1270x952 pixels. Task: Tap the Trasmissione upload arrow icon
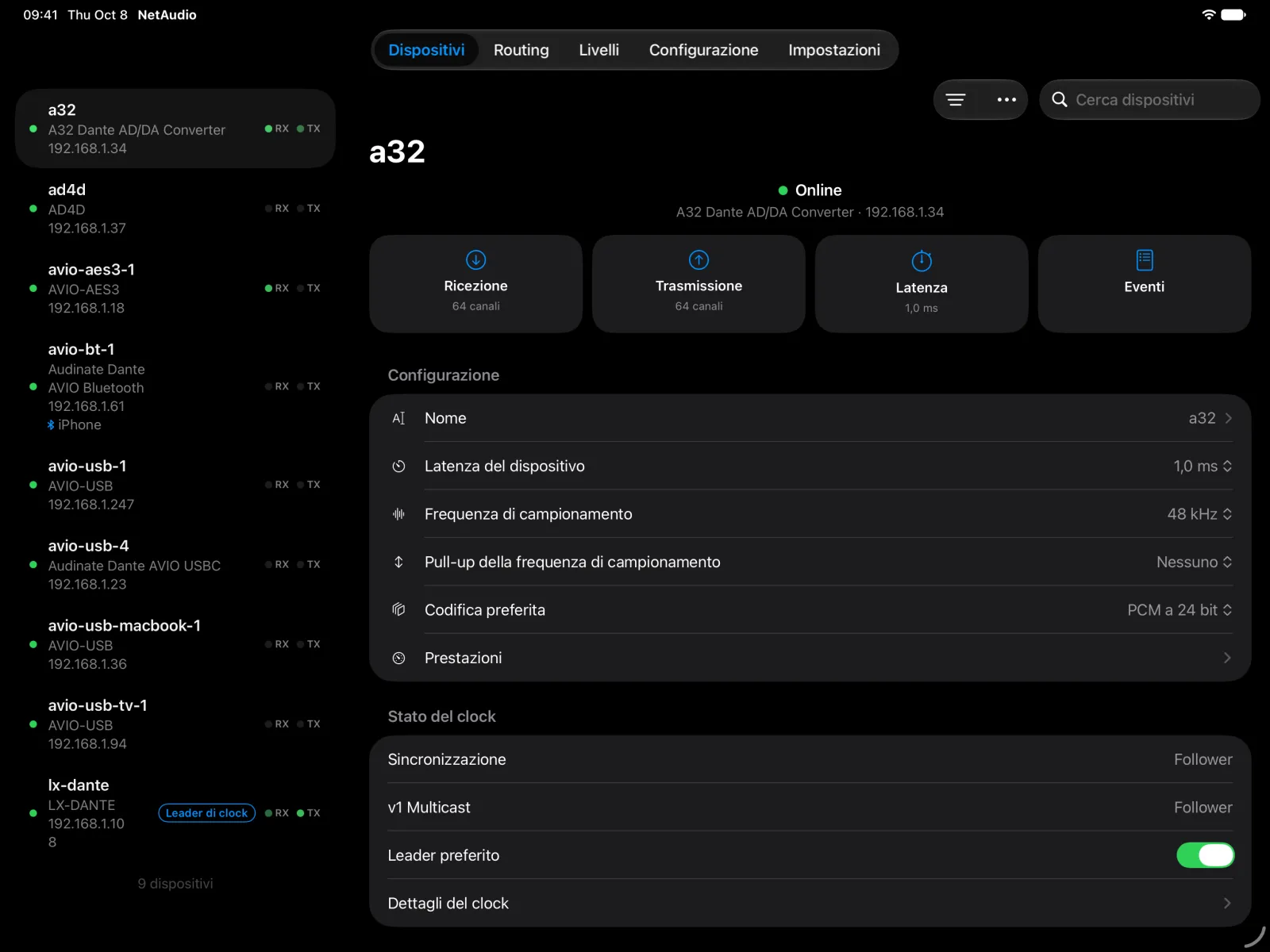click(x=698, y=259)
